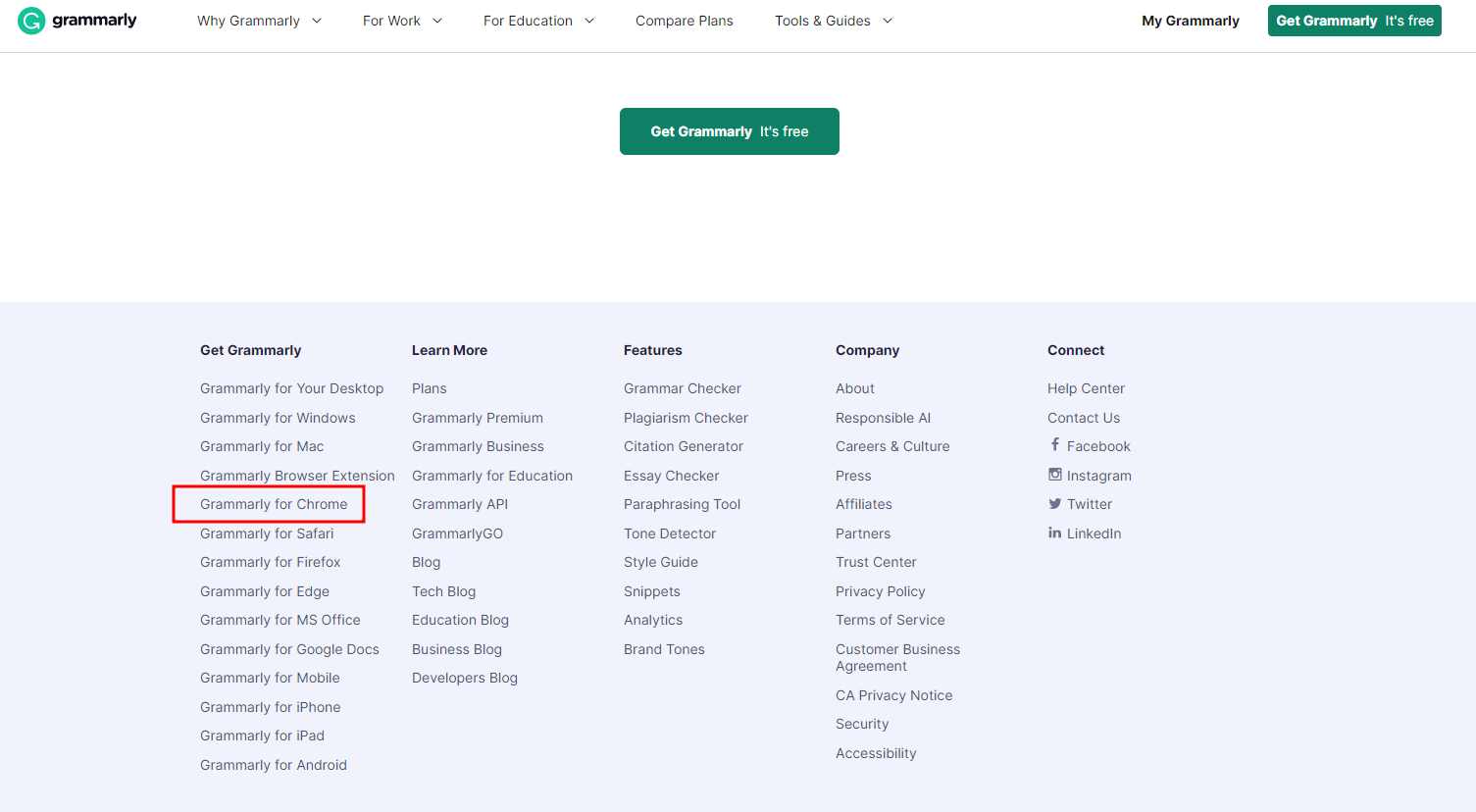Open Grammarly for Firefox link

271,562
